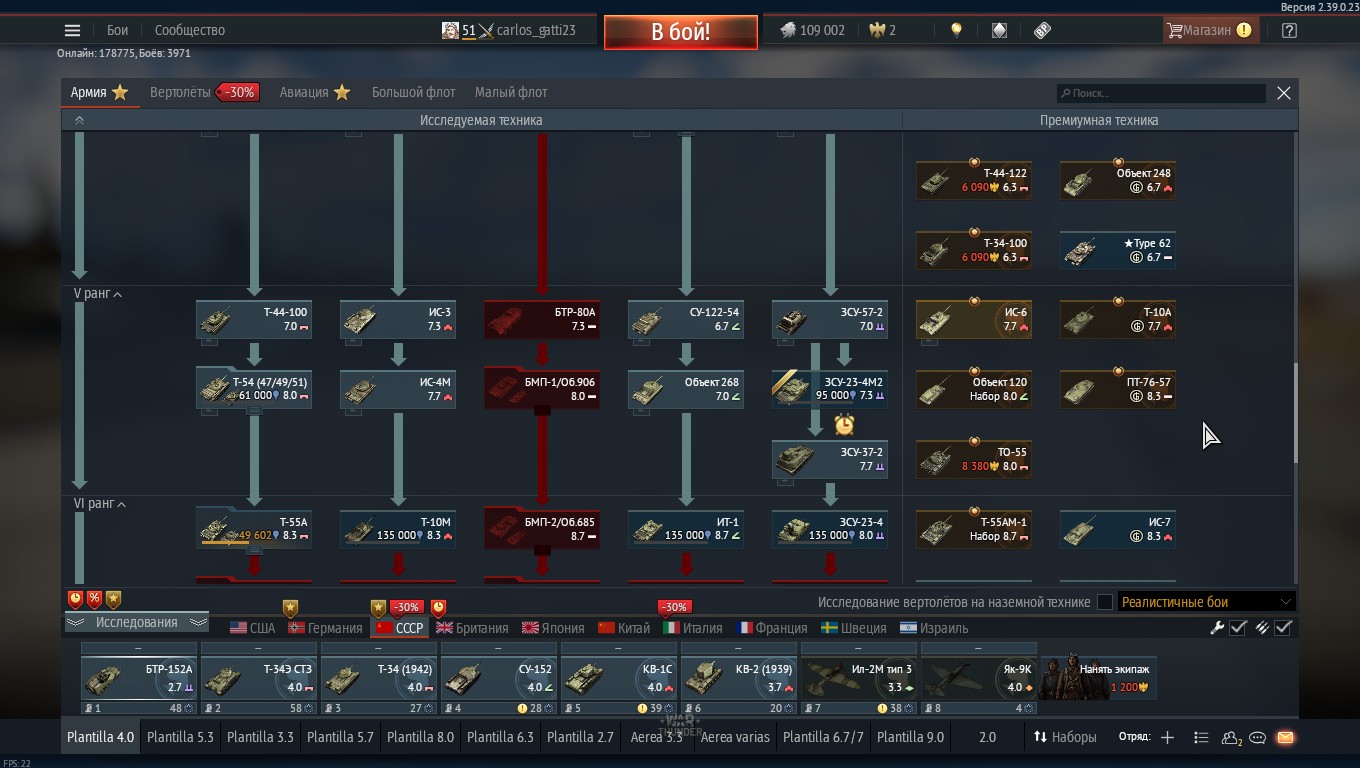
Task: Open the contacts icon
Action: pyautogui.click(x=1231, y=737)
